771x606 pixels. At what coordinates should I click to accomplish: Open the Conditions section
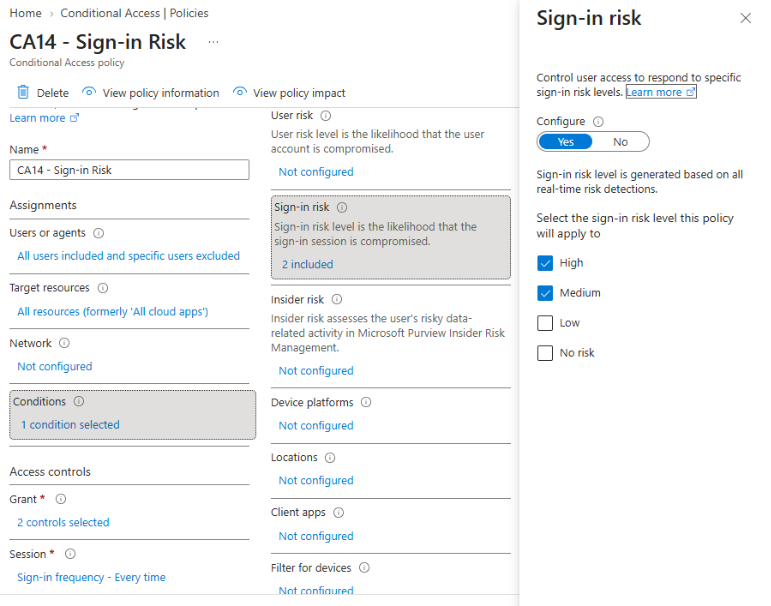[132, 415]
